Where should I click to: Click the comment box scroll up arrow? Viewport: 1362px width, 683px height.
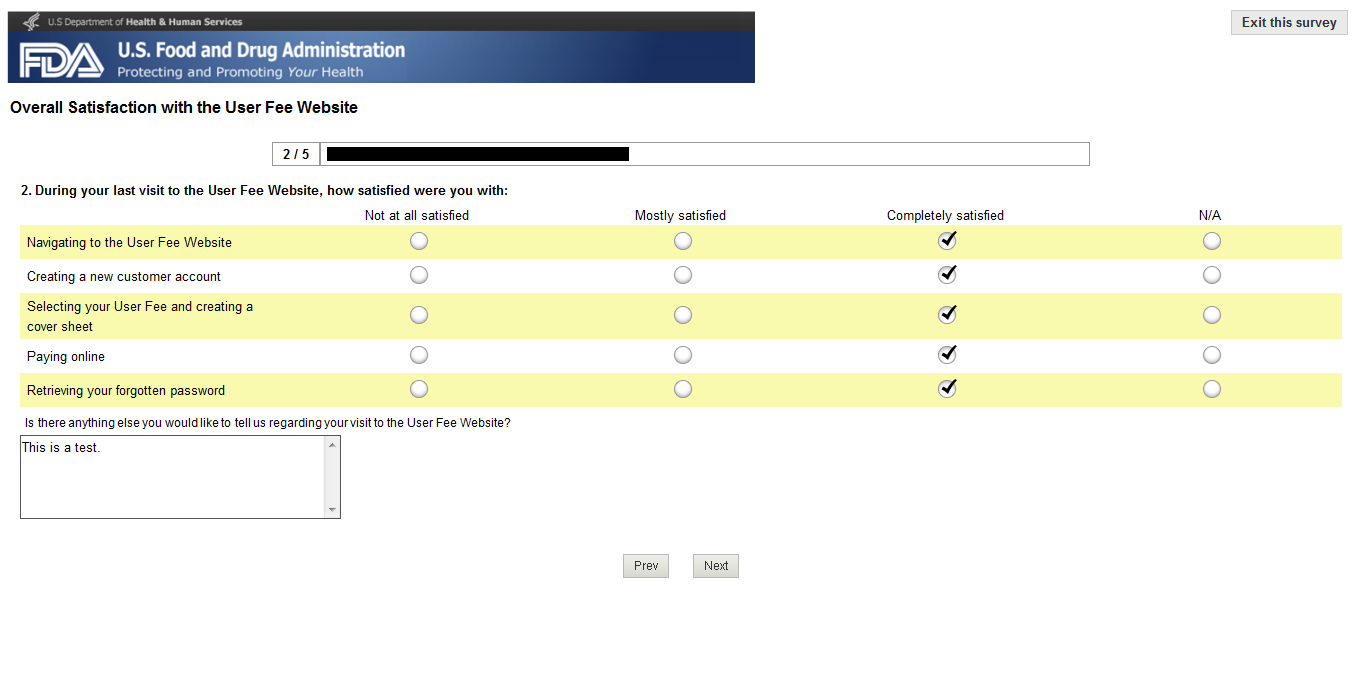332,445
